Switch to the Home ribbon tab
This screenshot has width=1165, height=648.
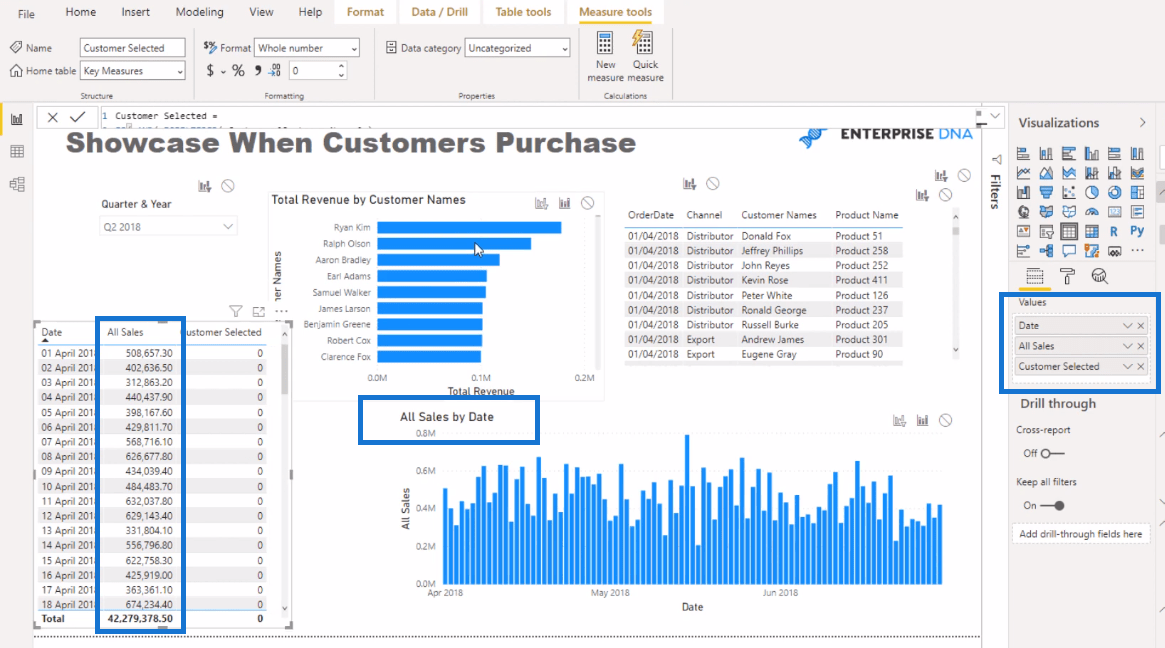80,12
